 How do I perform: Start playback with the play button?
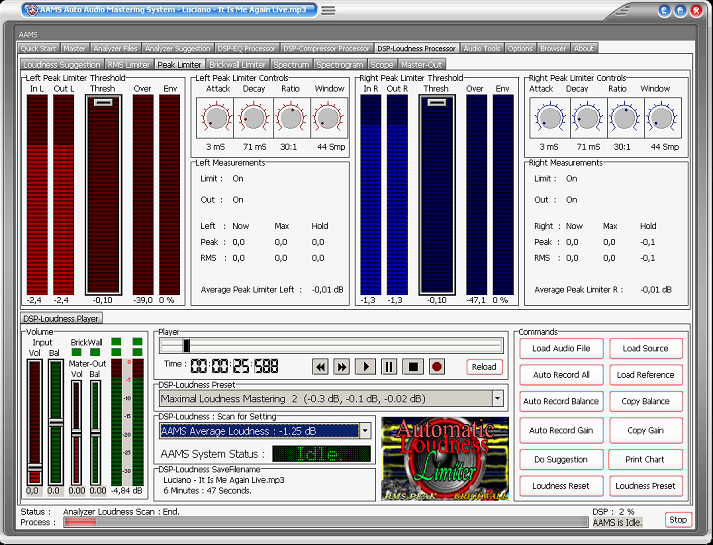point(366,366)
